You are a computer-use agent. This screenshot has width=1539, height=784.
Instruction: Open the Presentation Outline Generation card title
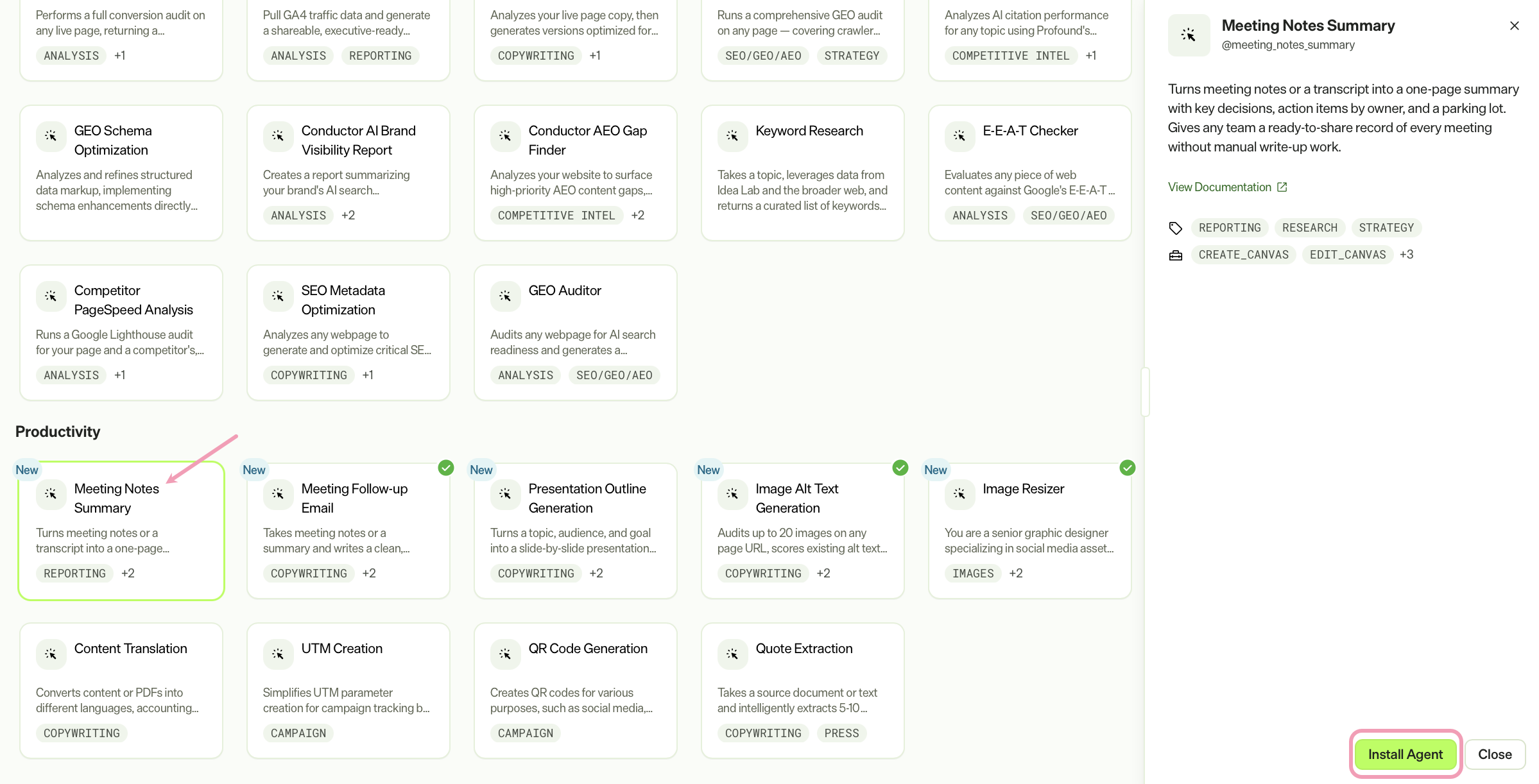[x=587, y=499]
